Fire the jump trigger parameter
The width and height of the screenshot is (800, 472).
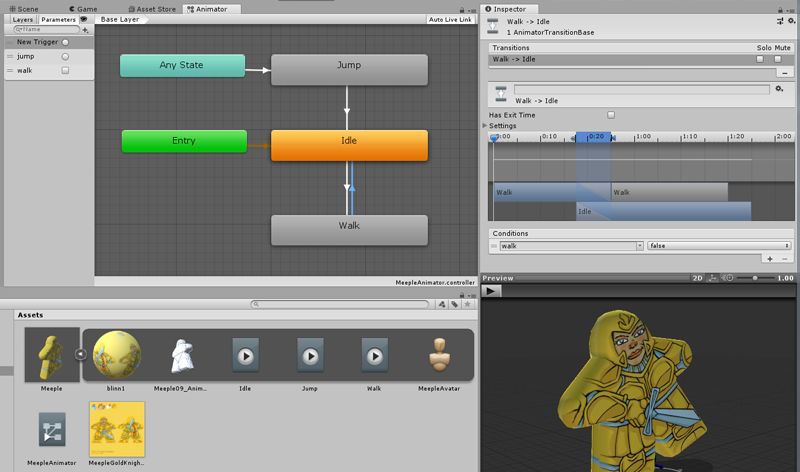(x=65, y=57)
